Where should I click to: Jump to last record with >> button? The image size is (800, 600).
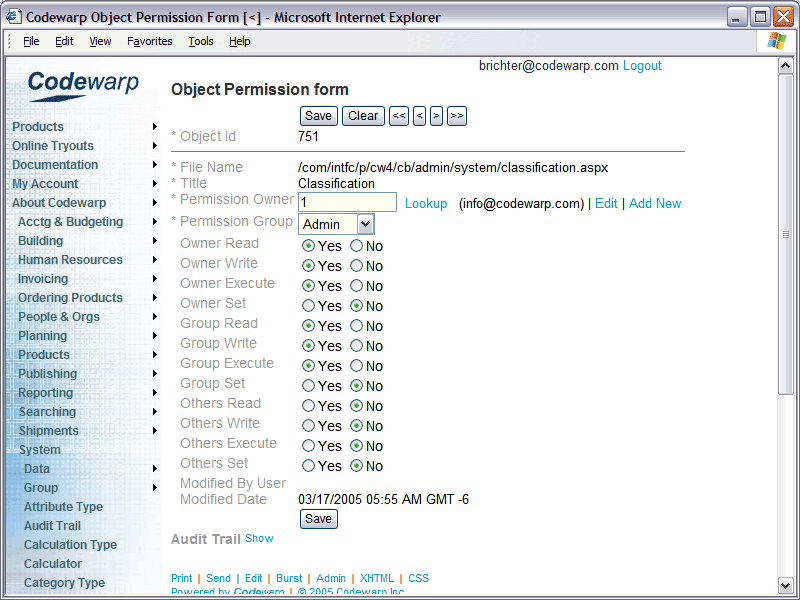[x=457, y=116]
